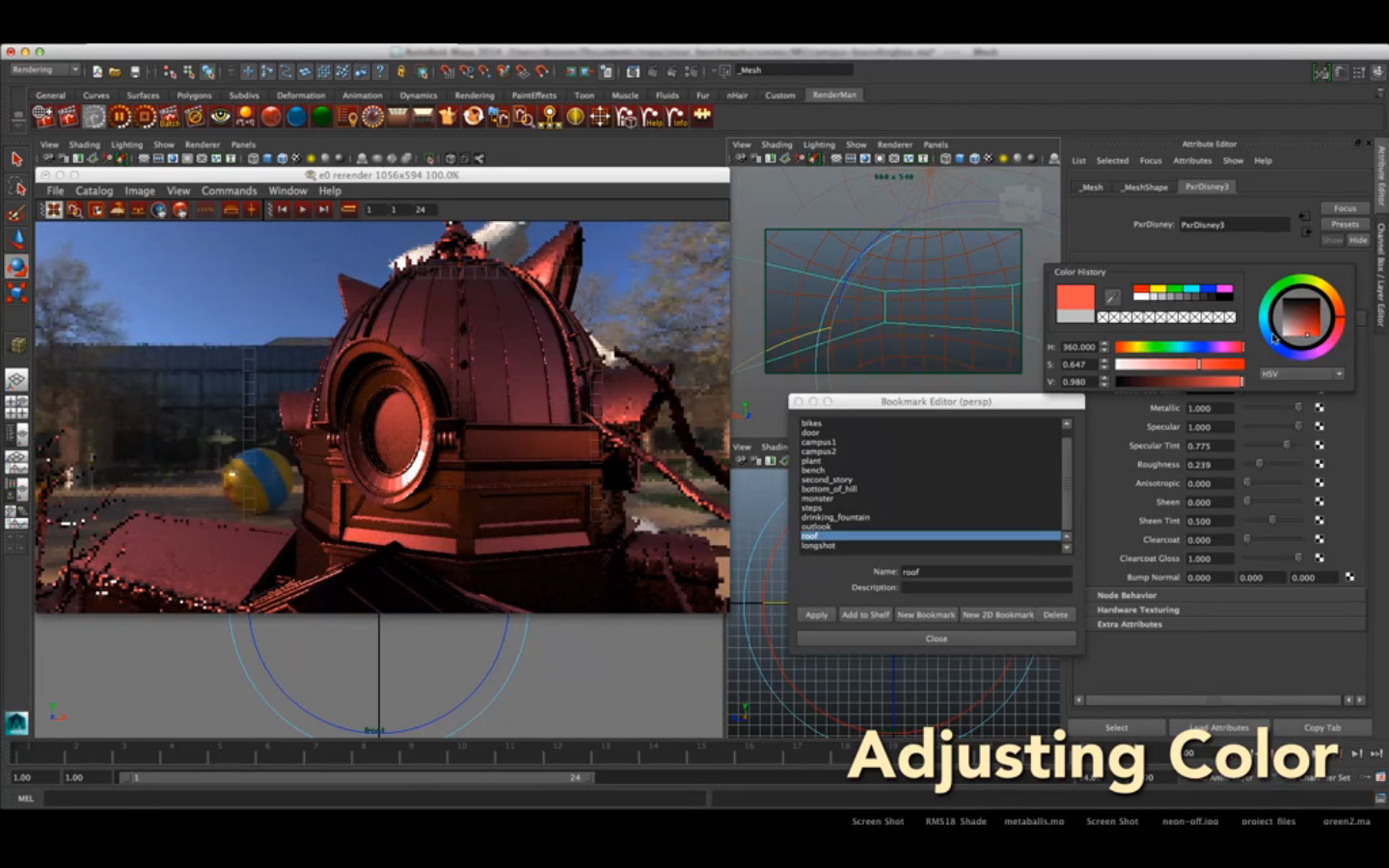The height and width of the screenshot is (868, 1389).
Task: Click the texture map button for Clearcoat
Action: tap(1320, 539)
